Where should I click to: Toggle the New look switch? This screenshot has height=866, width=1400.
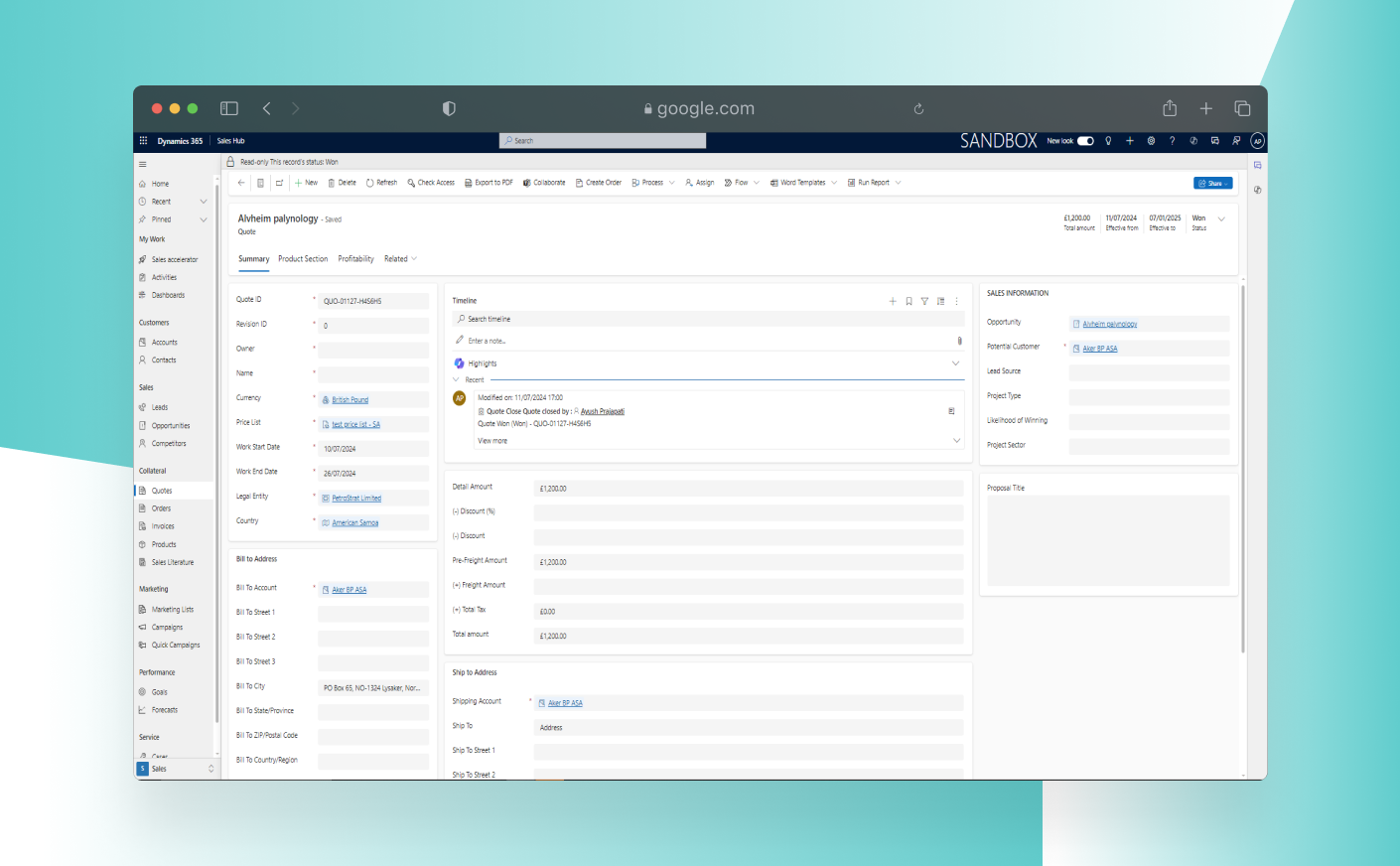(x=1085, y=142)
